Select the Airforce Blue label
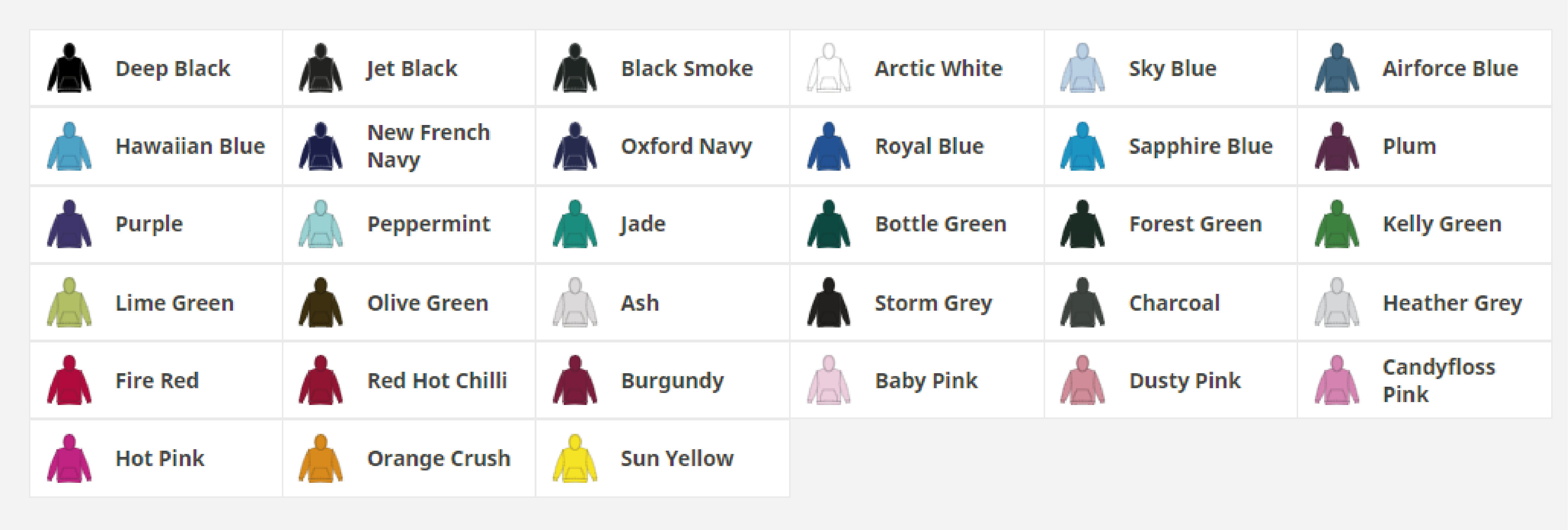Image resolution: width=1568 pixels, height=530 pixels. pyautogui.click(x=1450, y=68)
